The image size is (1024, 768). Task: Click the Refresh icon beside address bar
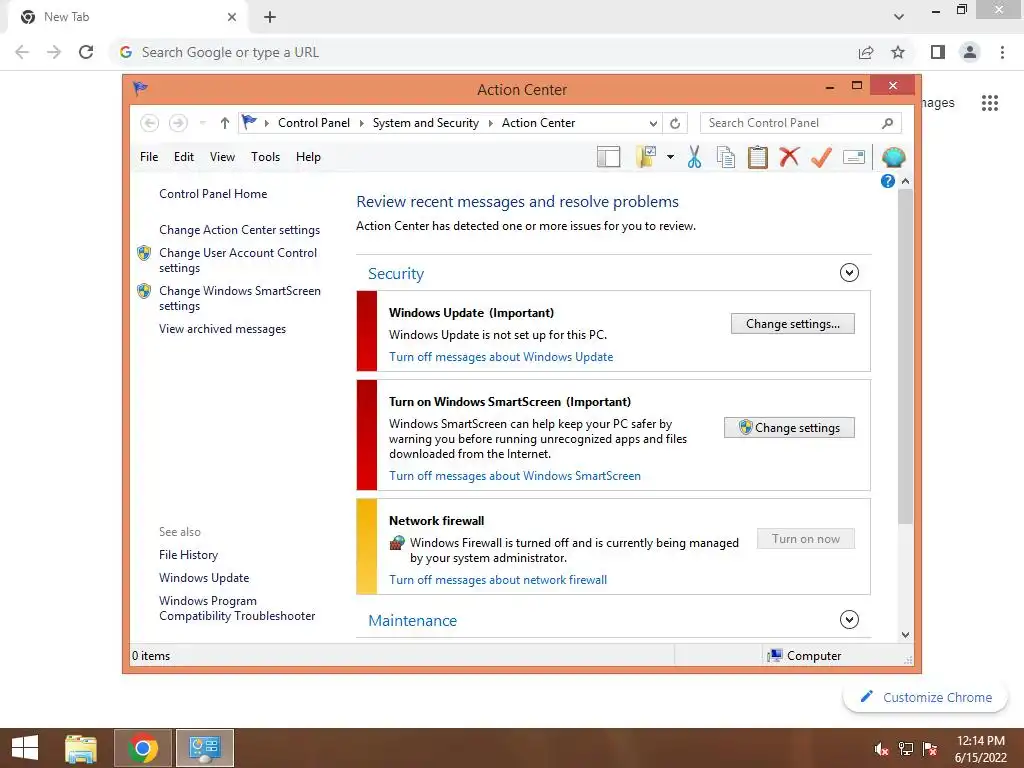675,123
